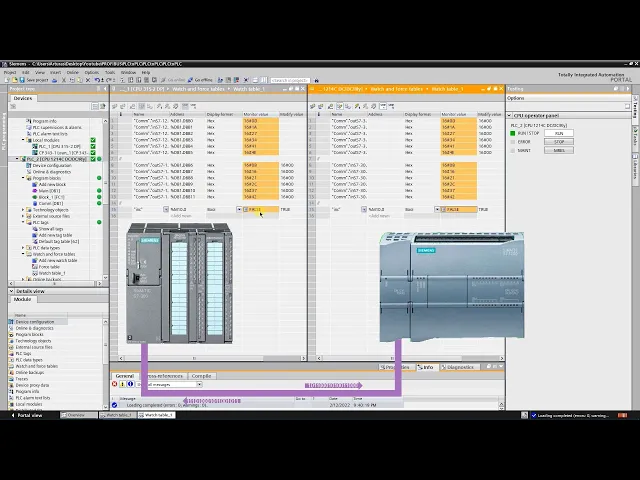Click the info icon in the Loading completed row
640x480 pixels.
tap(114, 405)
